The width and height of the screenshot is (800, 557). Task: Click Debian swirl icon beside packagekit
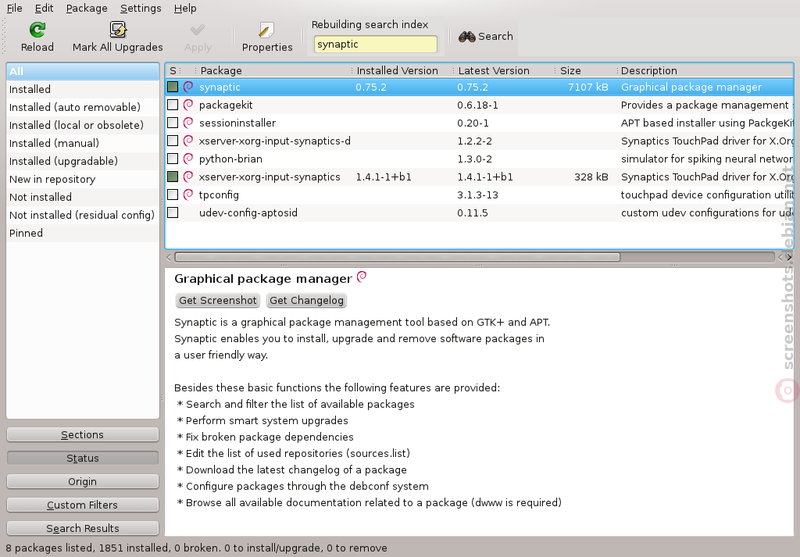pos(188,105)
